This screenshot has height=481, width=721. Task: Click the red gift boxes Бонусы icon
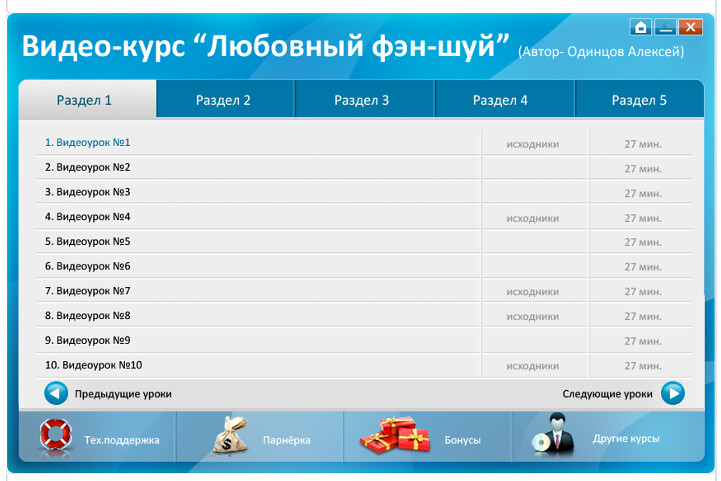[x=394, y=437]
